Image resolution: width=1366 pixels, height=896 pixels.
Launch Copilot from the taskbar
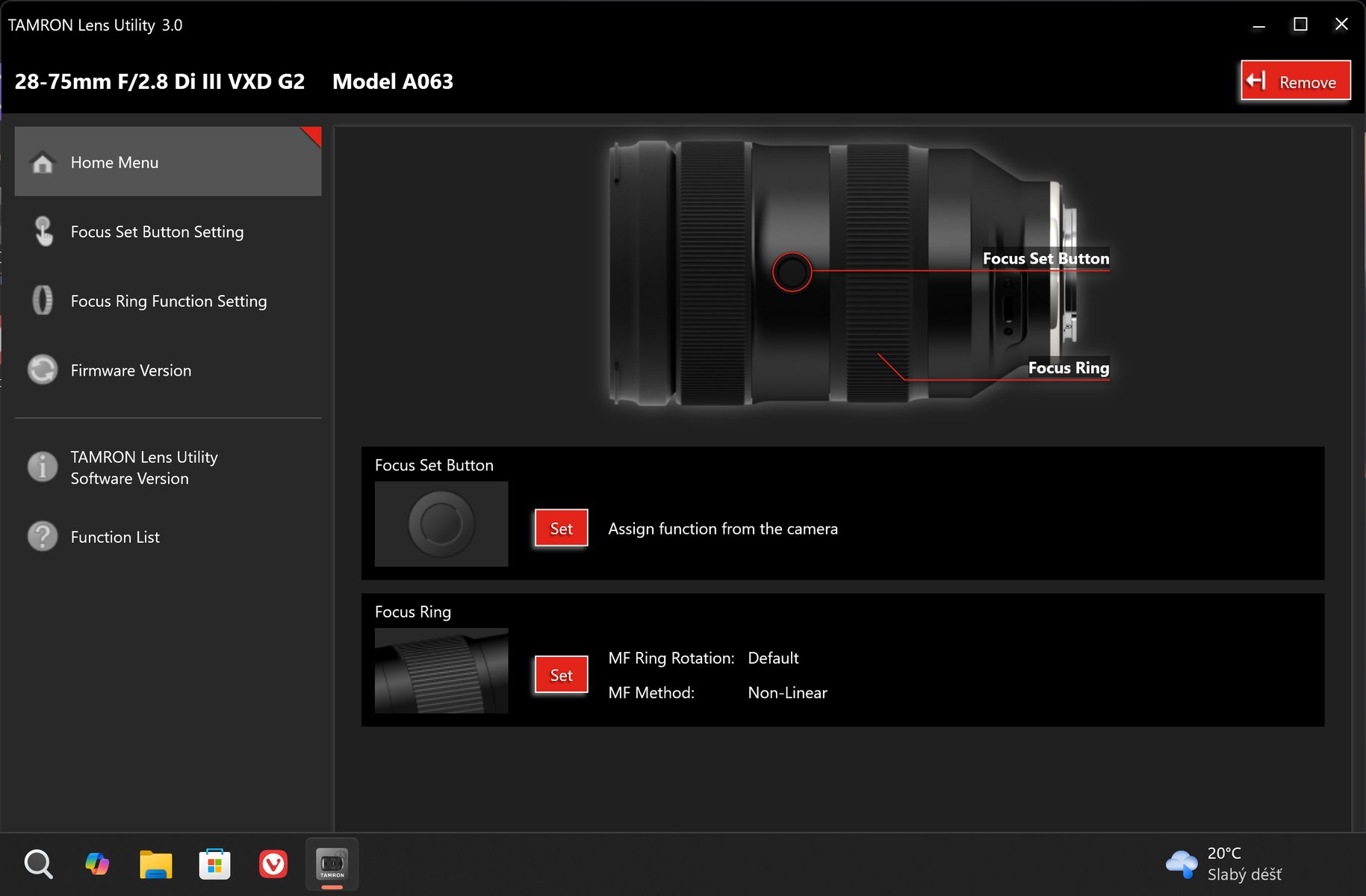(x=97, y=865)
